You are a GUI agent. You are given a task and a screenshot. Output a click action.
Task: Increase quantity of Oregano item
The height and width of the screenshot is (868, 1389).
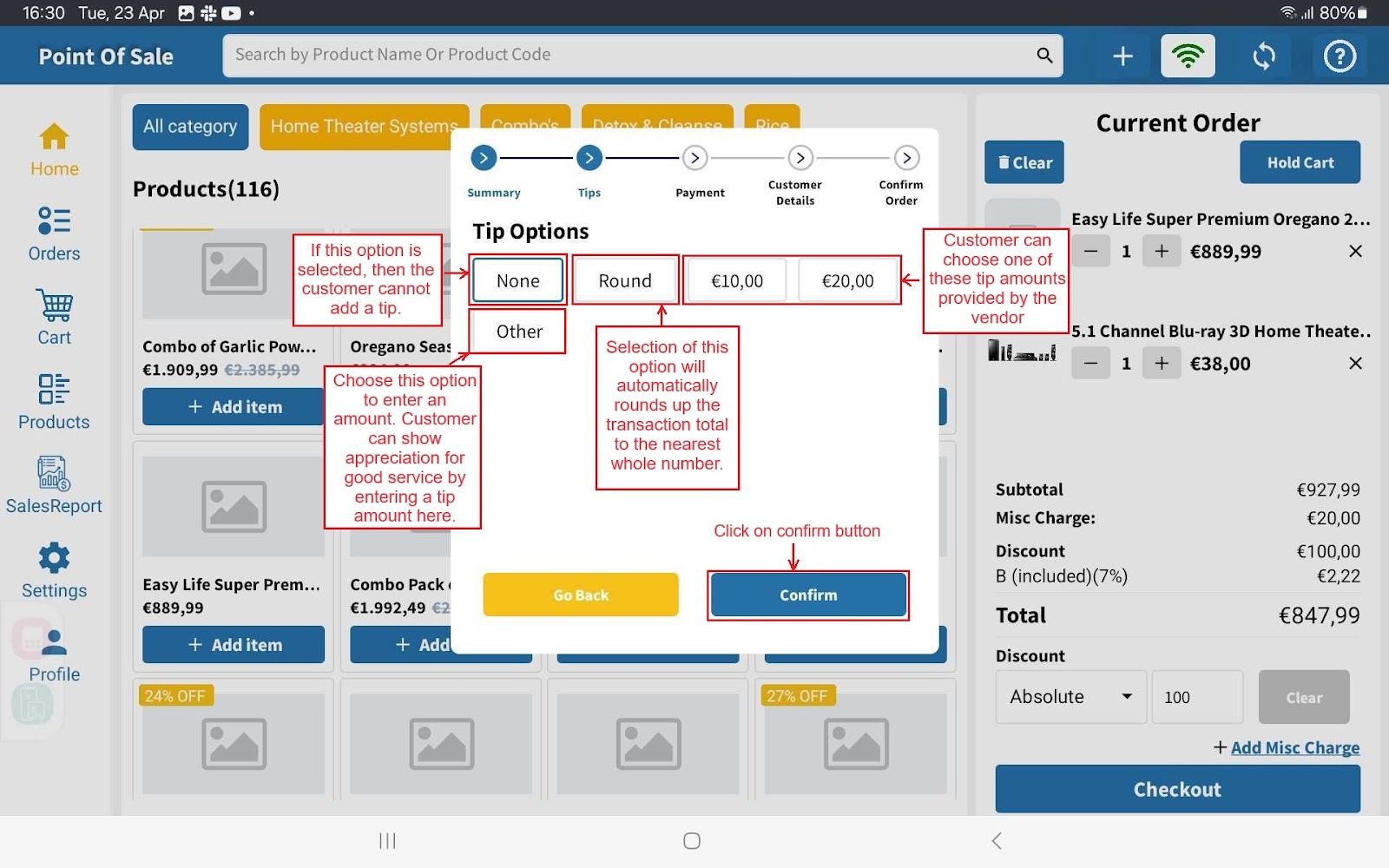coord(1162,252)
